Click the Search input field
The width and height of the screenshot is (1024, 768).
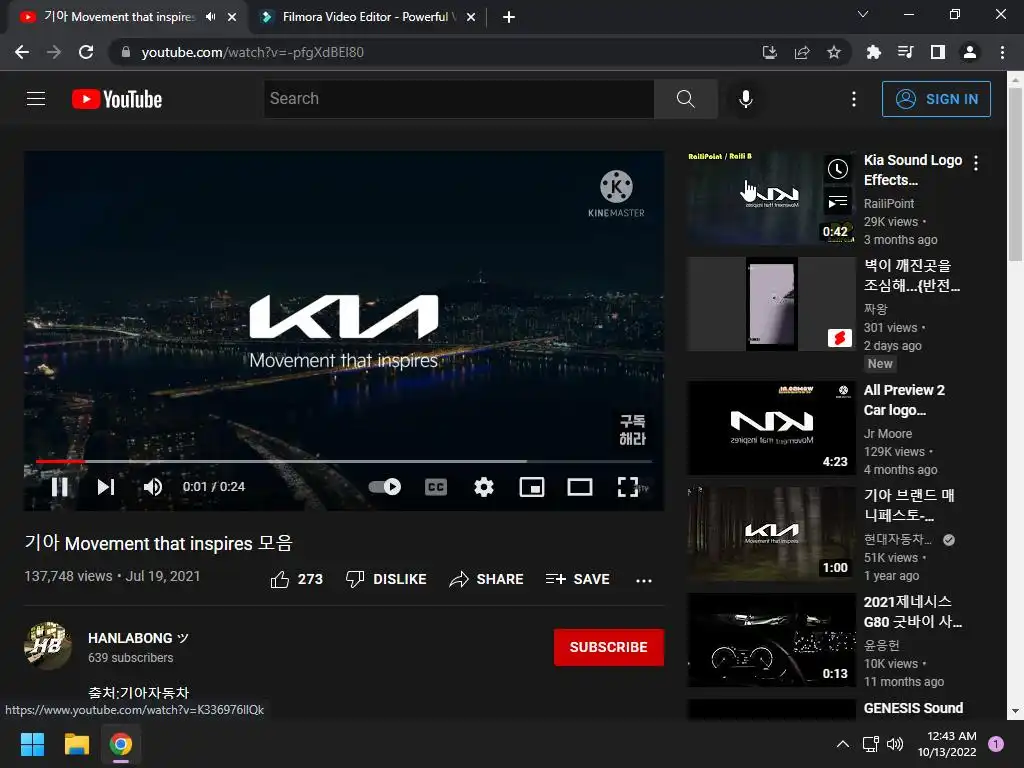point(459,99)
